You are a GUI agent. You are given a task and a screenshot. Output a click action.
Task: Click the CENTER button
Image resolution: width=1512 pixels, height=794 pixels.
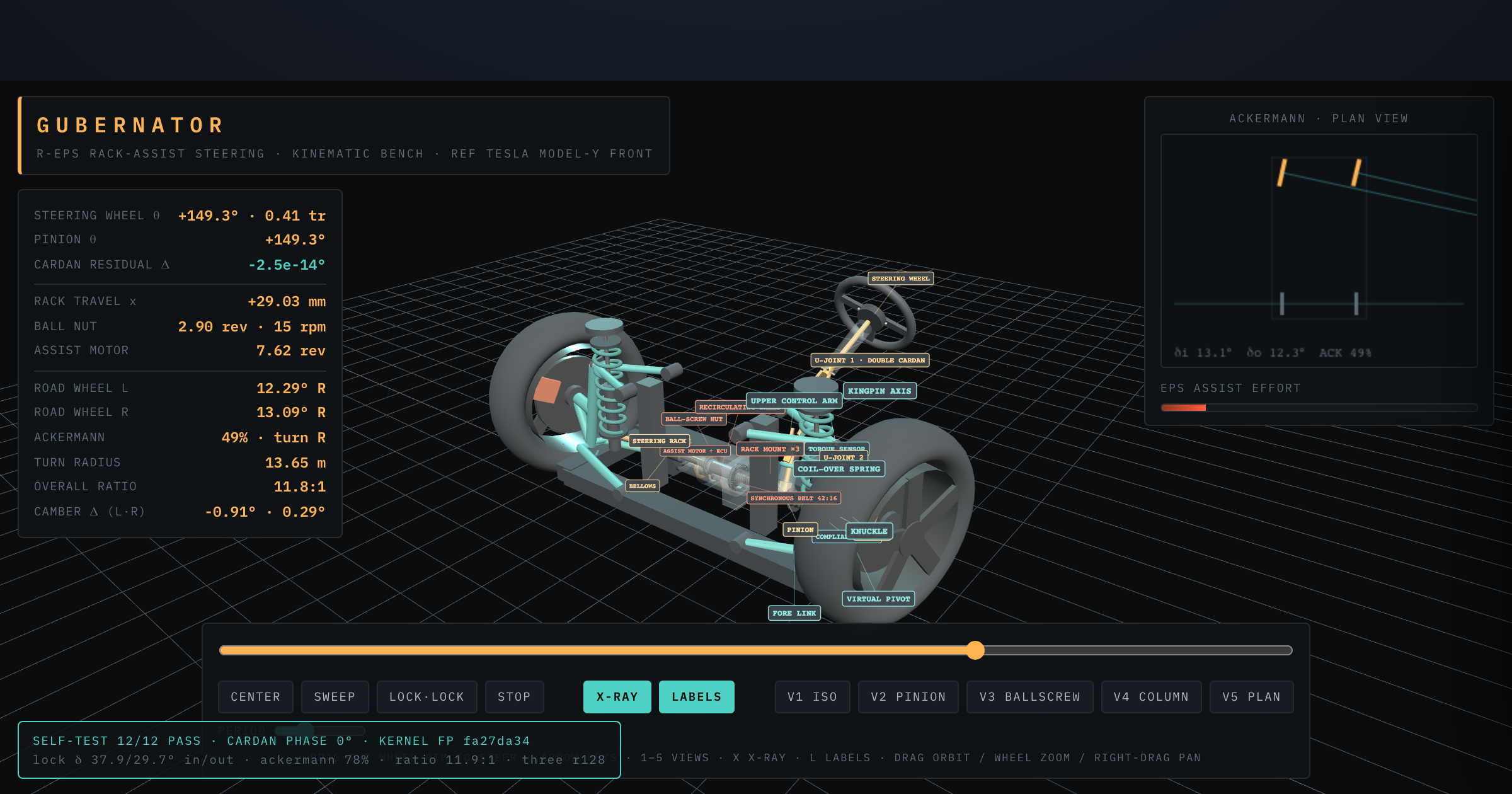[255, 697]
